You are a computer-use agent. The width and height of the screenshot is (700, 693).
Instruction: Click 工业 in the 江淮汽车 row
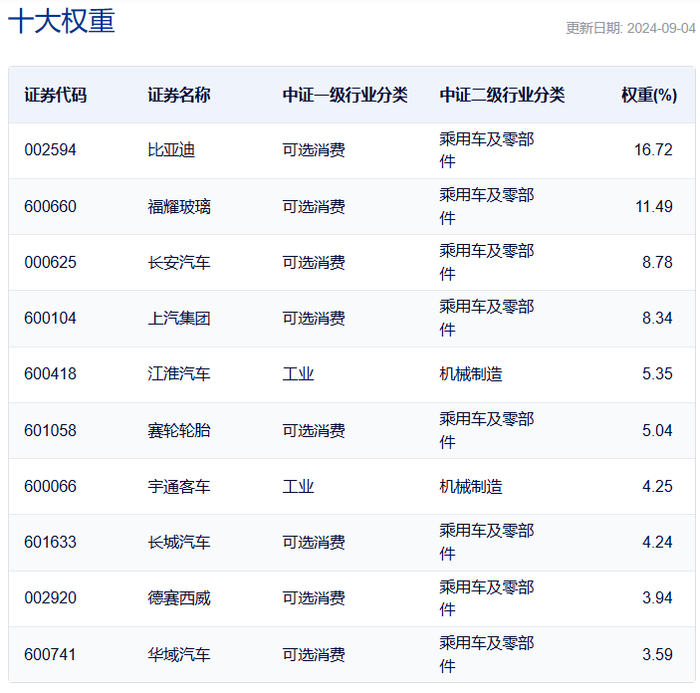298,374
